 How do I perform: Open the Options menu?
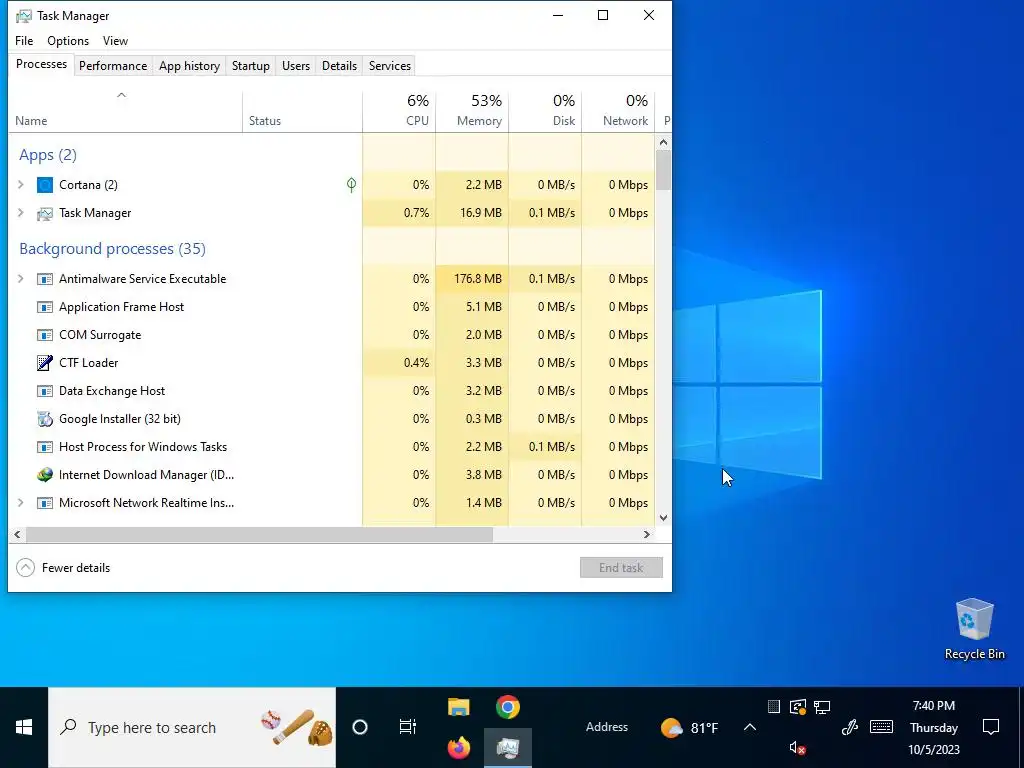pyautogui.click(x=68, y=40)
